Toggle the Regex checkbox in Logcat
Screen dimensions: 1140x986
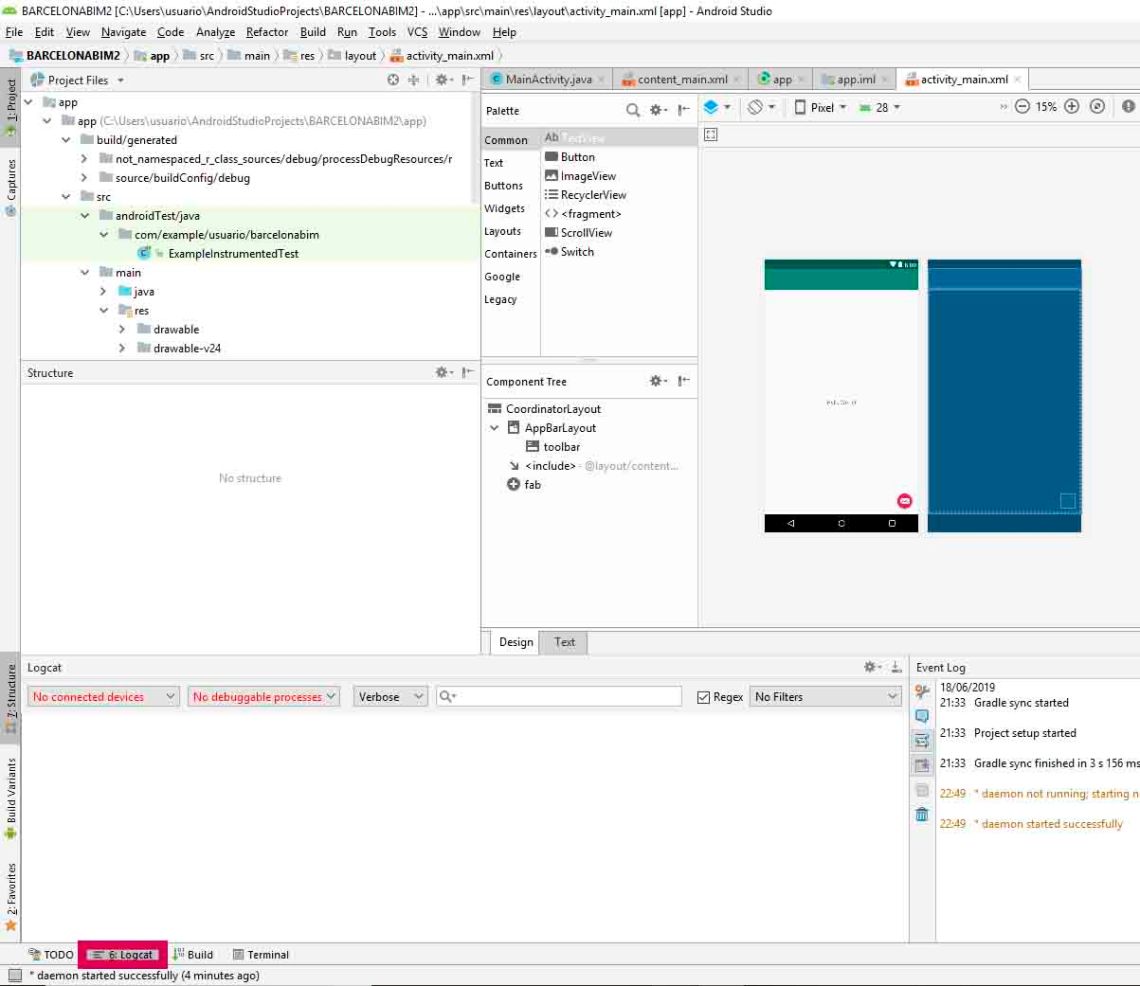pyautogui.click(x=703, y=697)
